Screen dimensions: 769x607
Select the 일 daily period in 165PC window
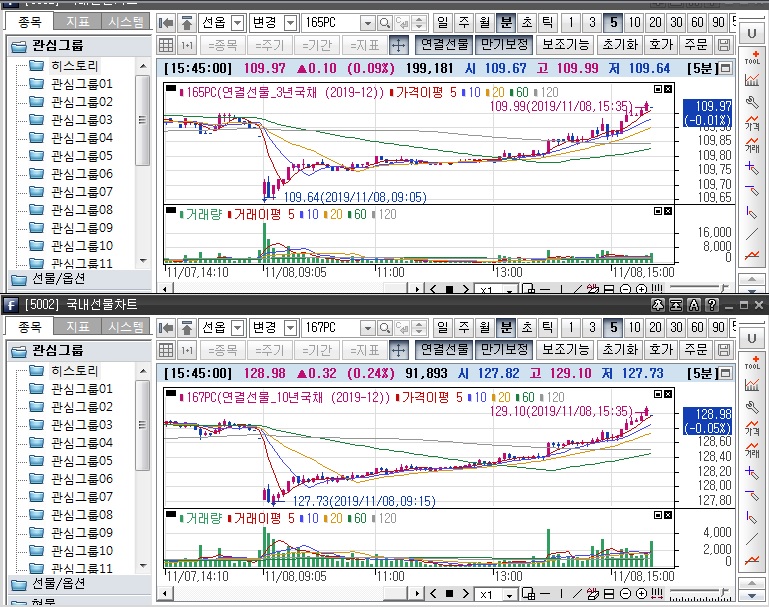442,23
